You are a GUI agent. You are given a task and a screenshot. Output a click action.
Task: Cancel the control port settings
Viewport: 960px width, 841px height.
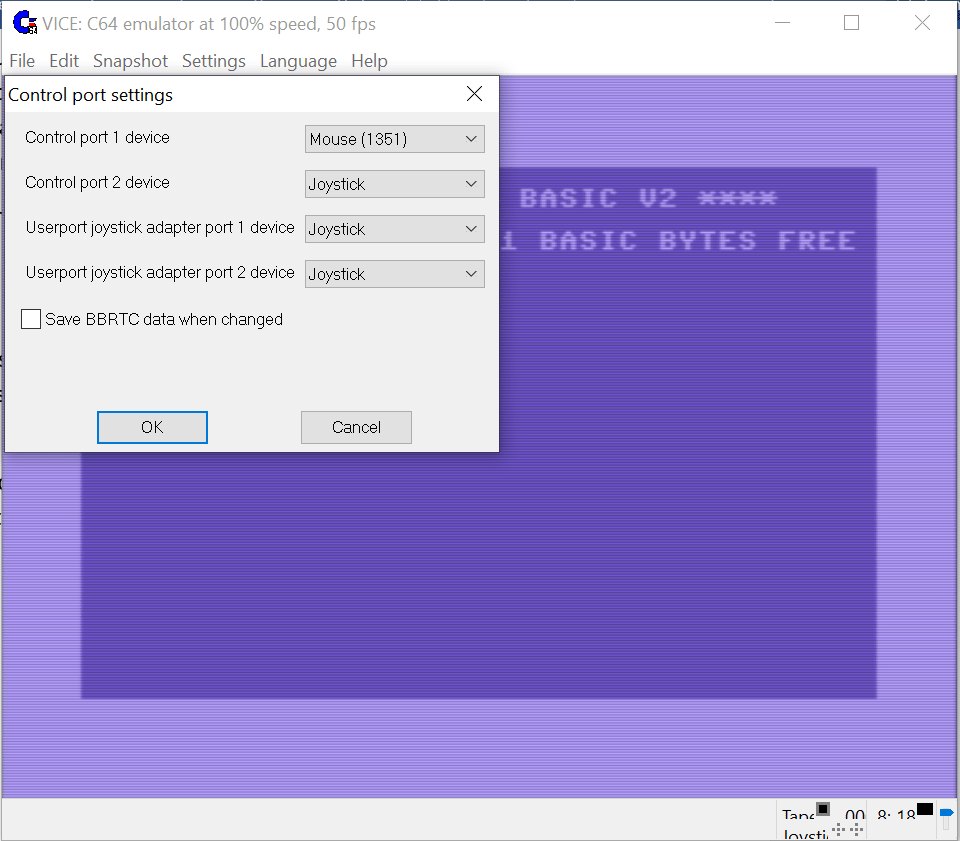(356, 427)
